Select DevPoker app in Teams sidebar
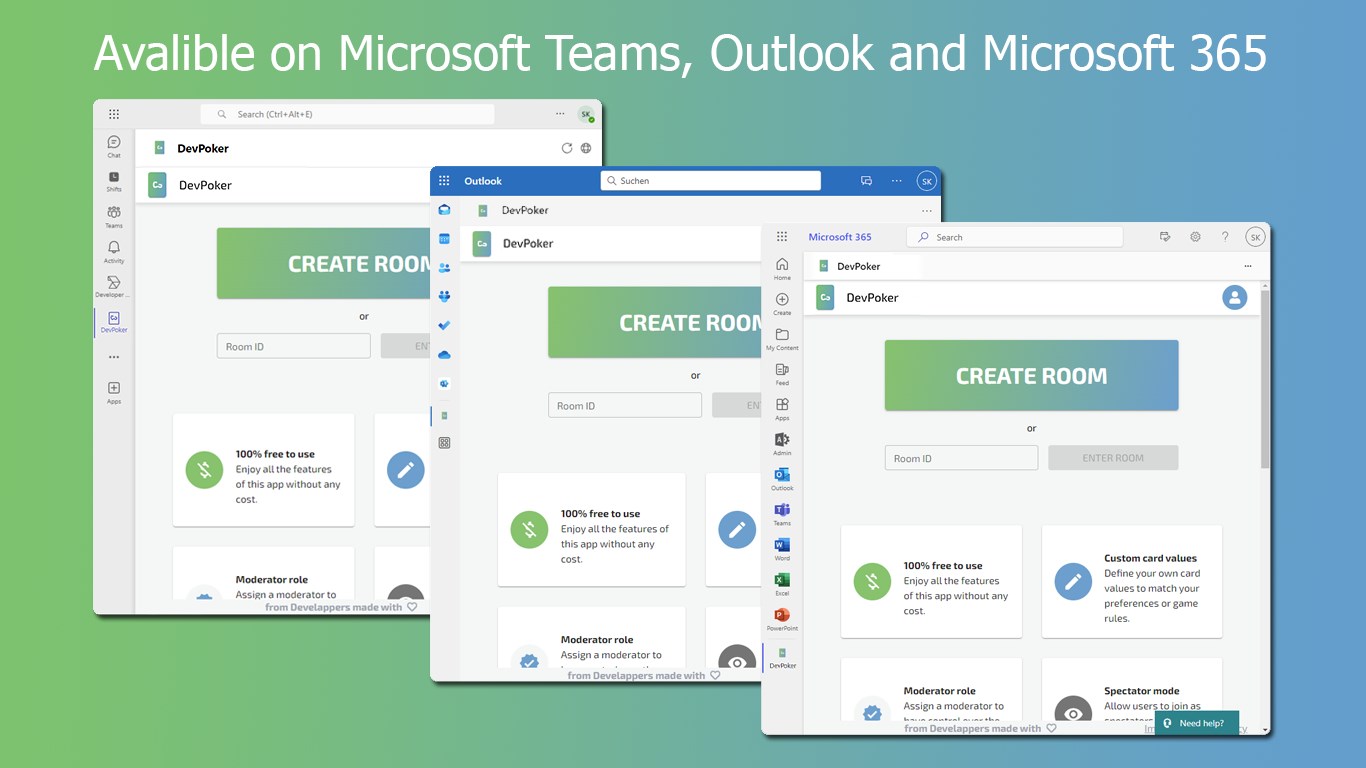1366x768 pixels. [114, 322]
